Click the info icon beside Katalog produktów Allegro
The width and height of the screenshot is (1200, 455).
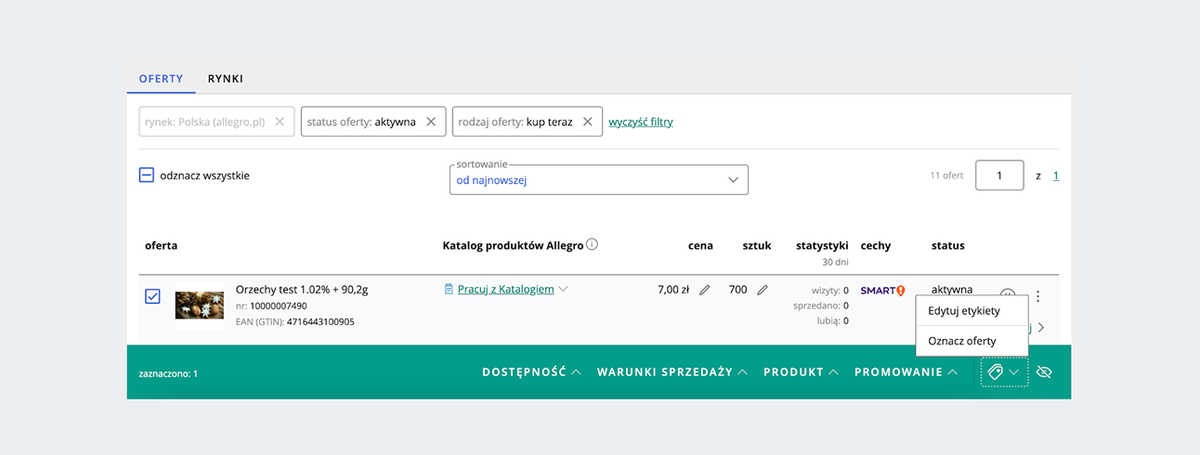592,245
